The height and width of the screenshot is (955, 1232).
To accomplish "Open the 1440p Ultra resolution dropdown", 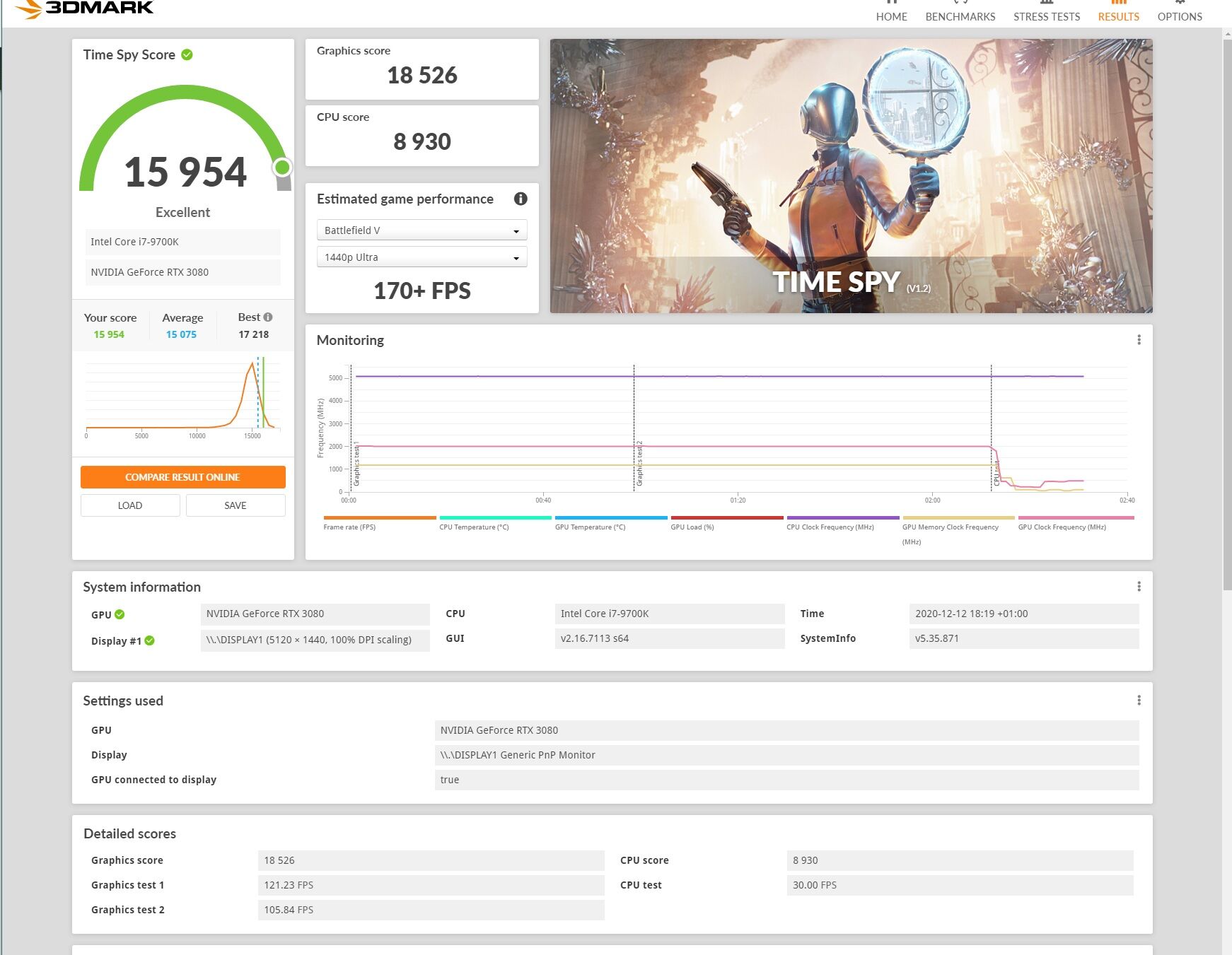I will 422,257.
